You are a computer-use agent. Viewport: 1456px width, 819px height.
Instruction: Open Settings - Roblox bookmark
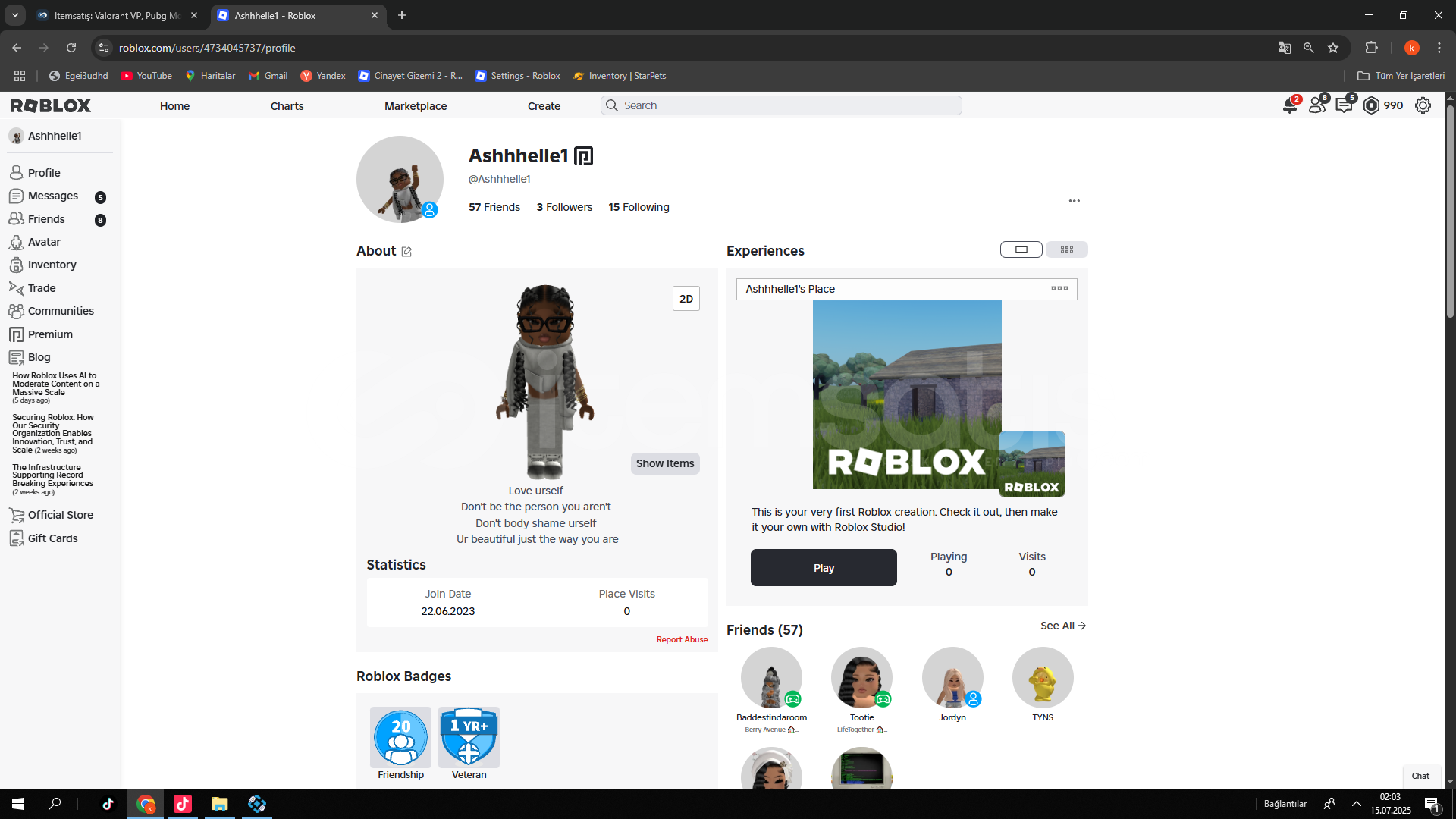pos(517,76)
